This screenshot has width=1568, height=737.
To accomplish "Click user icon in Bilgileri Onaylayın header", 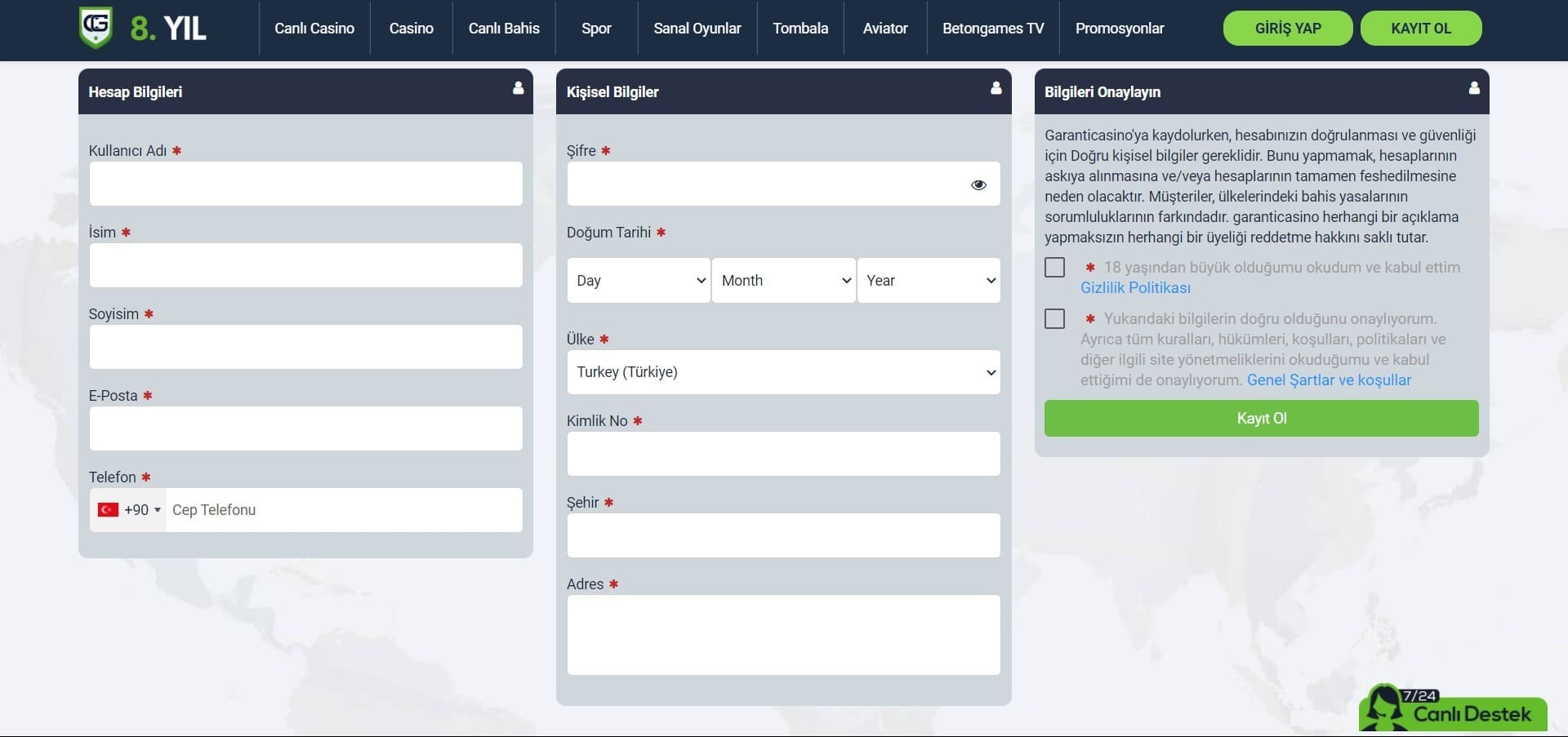I will (x=1473, y=88).
